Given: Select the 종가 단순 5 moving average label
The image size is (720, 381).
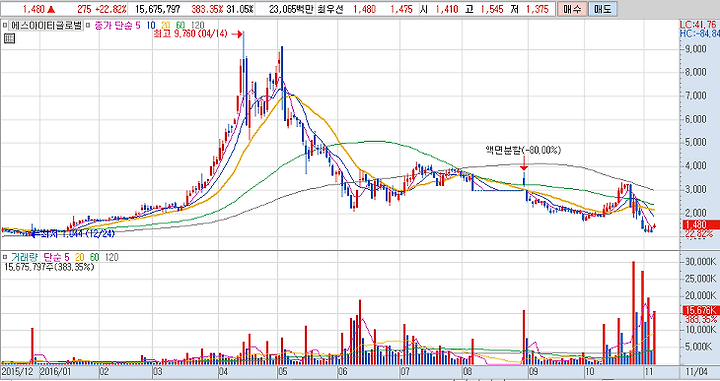Looking at the screenshot, I should 117,26.
